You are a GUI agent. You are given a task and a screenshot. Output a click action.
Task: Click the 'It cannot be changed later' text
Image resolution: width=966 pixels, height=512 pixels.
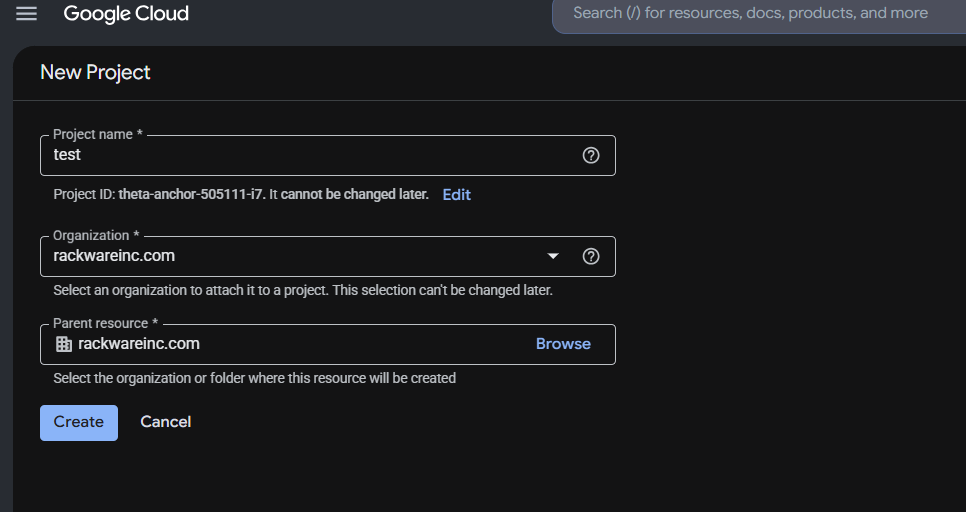pyautogui.click(x=349, y=194)
